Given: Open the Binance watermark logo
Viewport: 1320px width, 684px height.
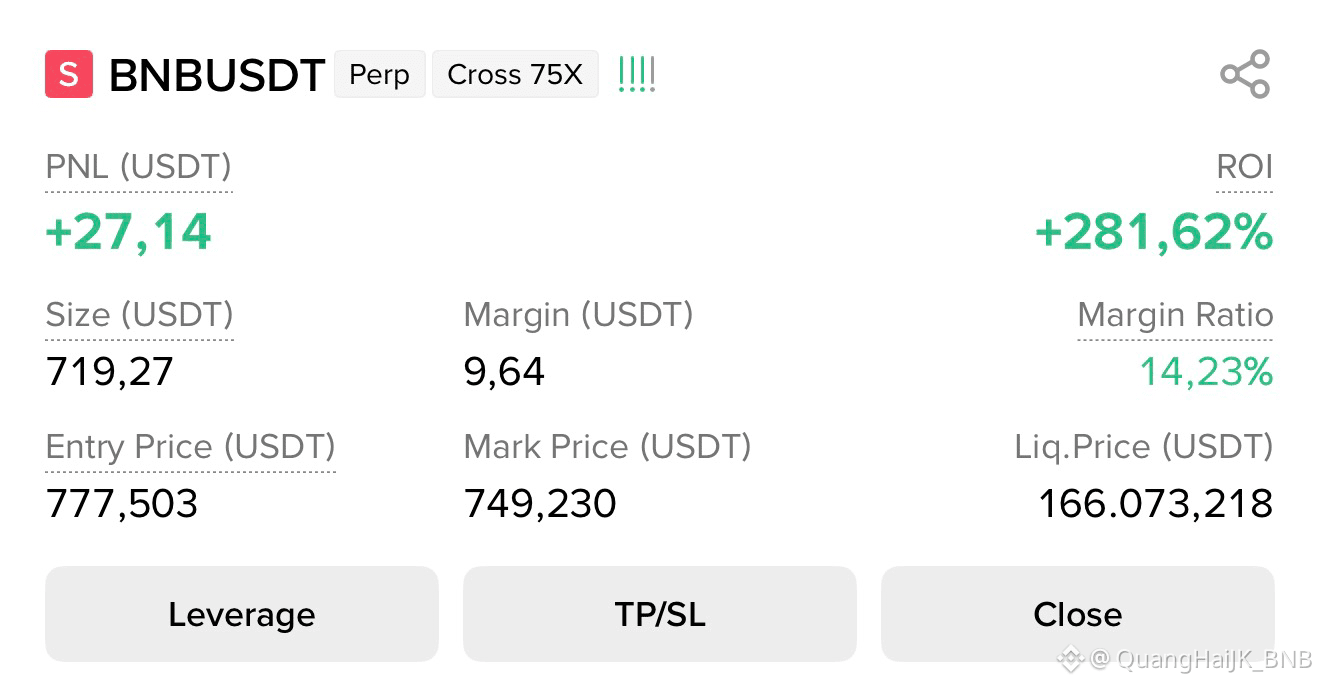Looking at the screenshot, I should [1071, 659].
